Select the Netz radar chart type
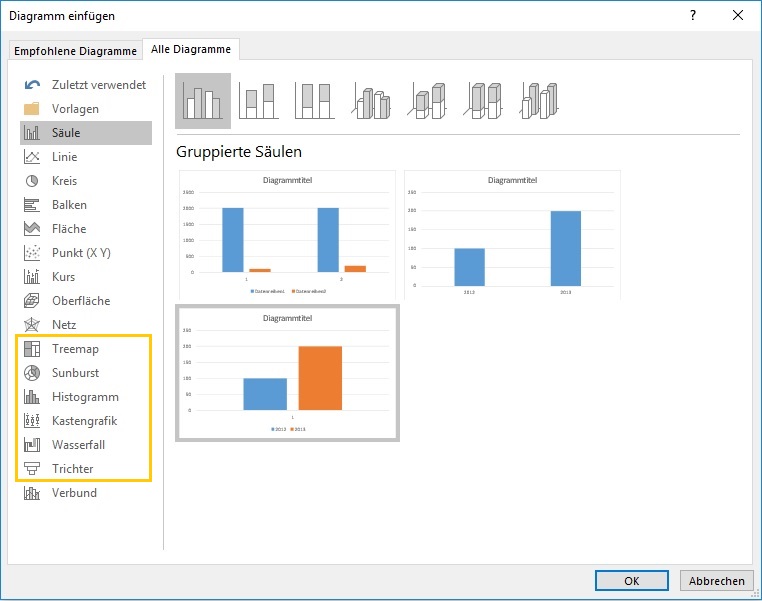The height and width of the screenshot is (601, 762). click(x=64, y=325)
